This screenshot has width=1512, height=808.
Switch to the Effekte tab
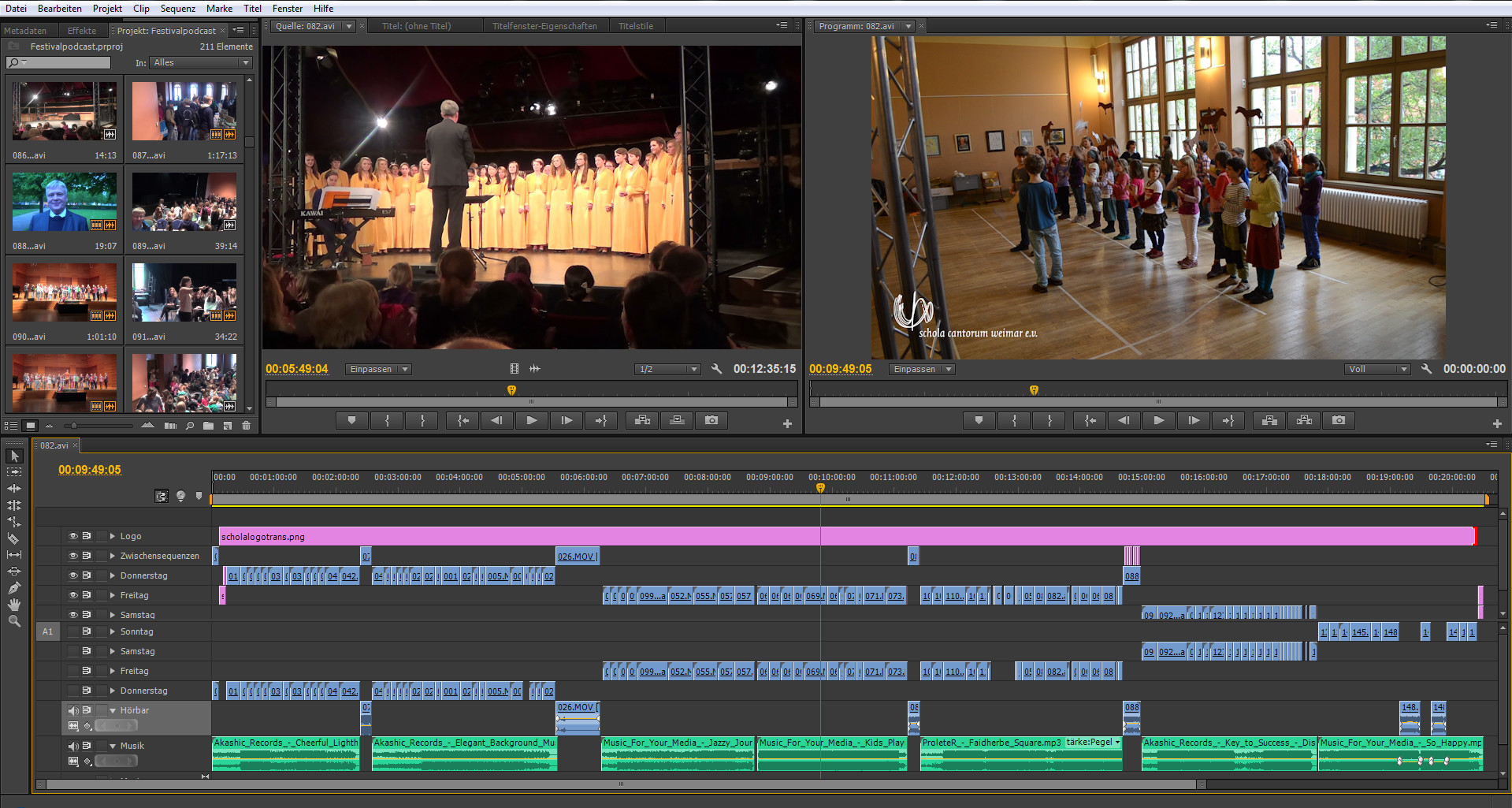pos(82,31)
